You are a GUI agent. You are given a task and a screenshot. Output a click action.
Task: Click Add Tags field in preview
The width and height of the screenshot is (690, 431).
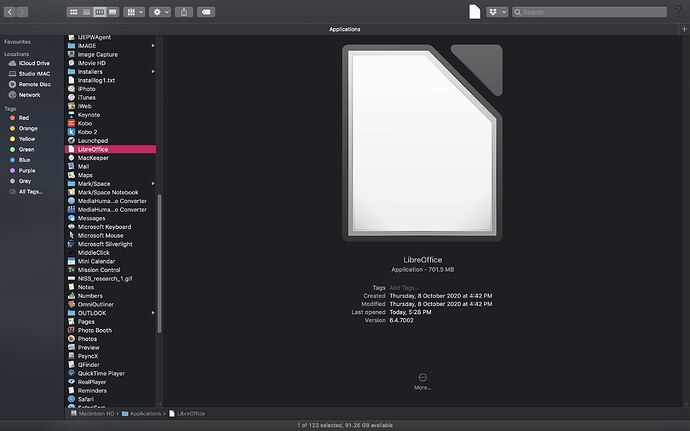click(x=404, y=288)
